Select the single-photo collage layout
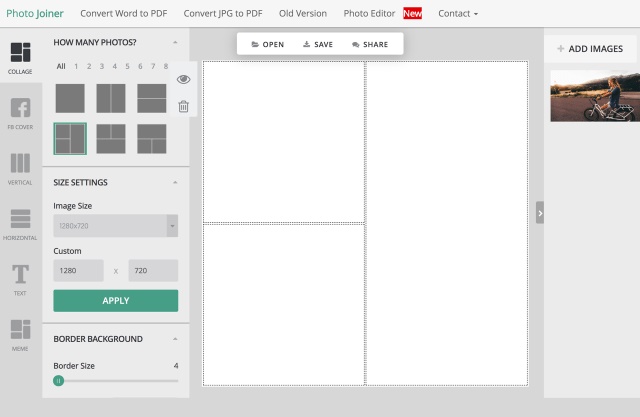640x417 pixels. coord(70,98)
